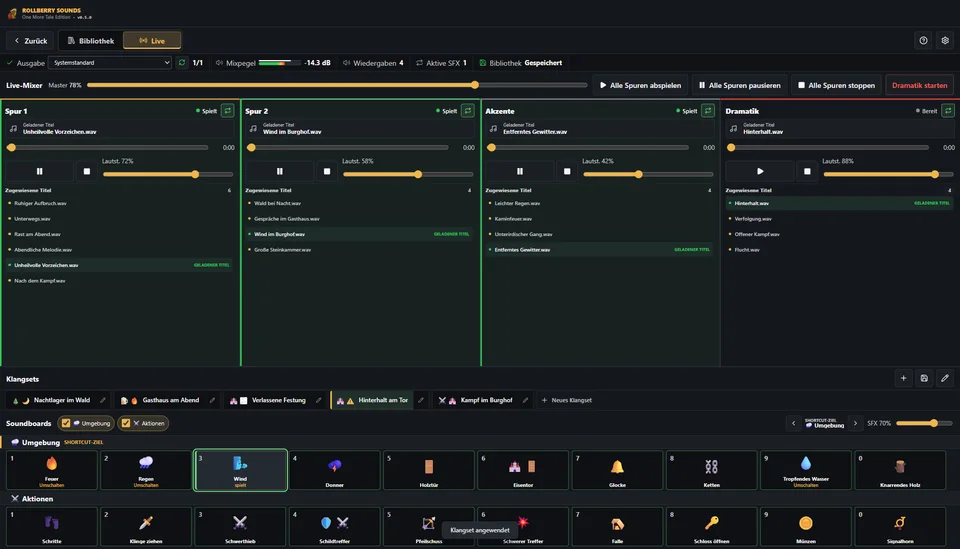Image resolution: width=960 pixels, height=549 pixels.
Task: Select the Kampf im Burghof klangset
Action: (476, 400)
